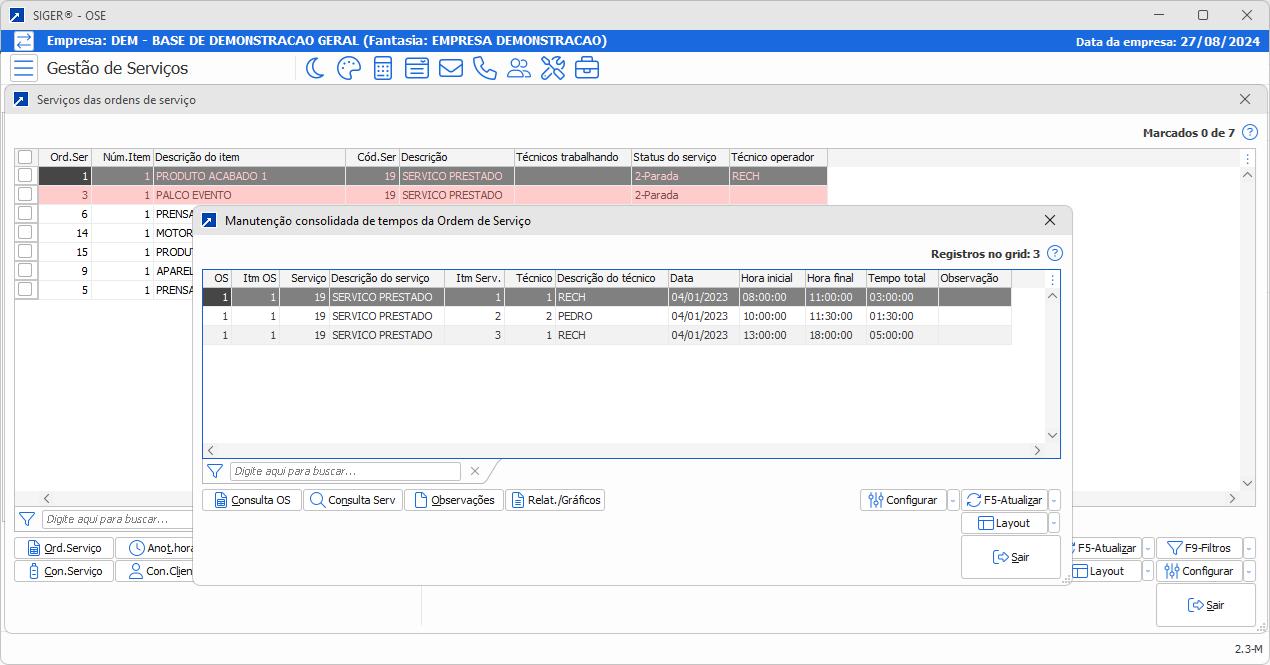Image resolution: width=1270 pixels, height=665 pixels.
Task: Open the wrench and screwdriver tools icon
Action: 552,68
